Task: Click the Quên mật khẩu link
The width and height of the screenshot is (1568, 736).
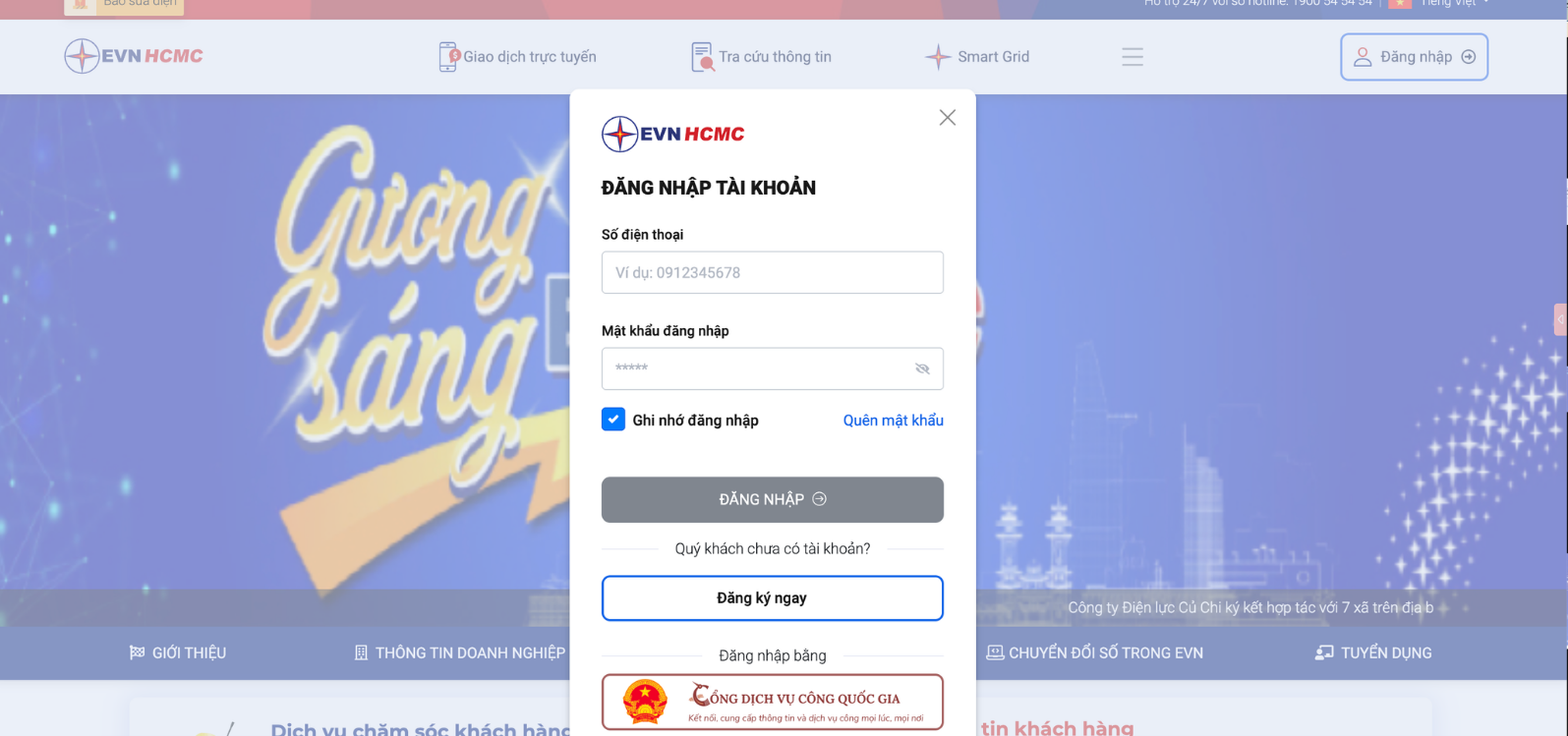Action: pos(894,420)
